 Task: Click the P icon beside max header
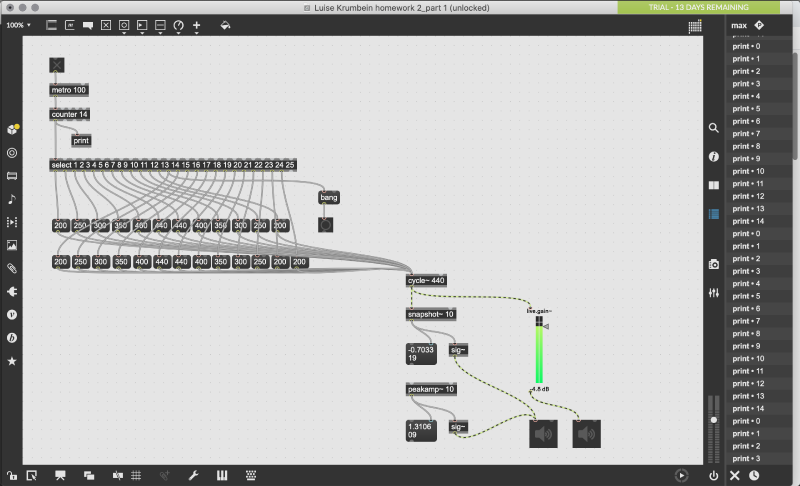pyautogui.click(x=759, y=25)
